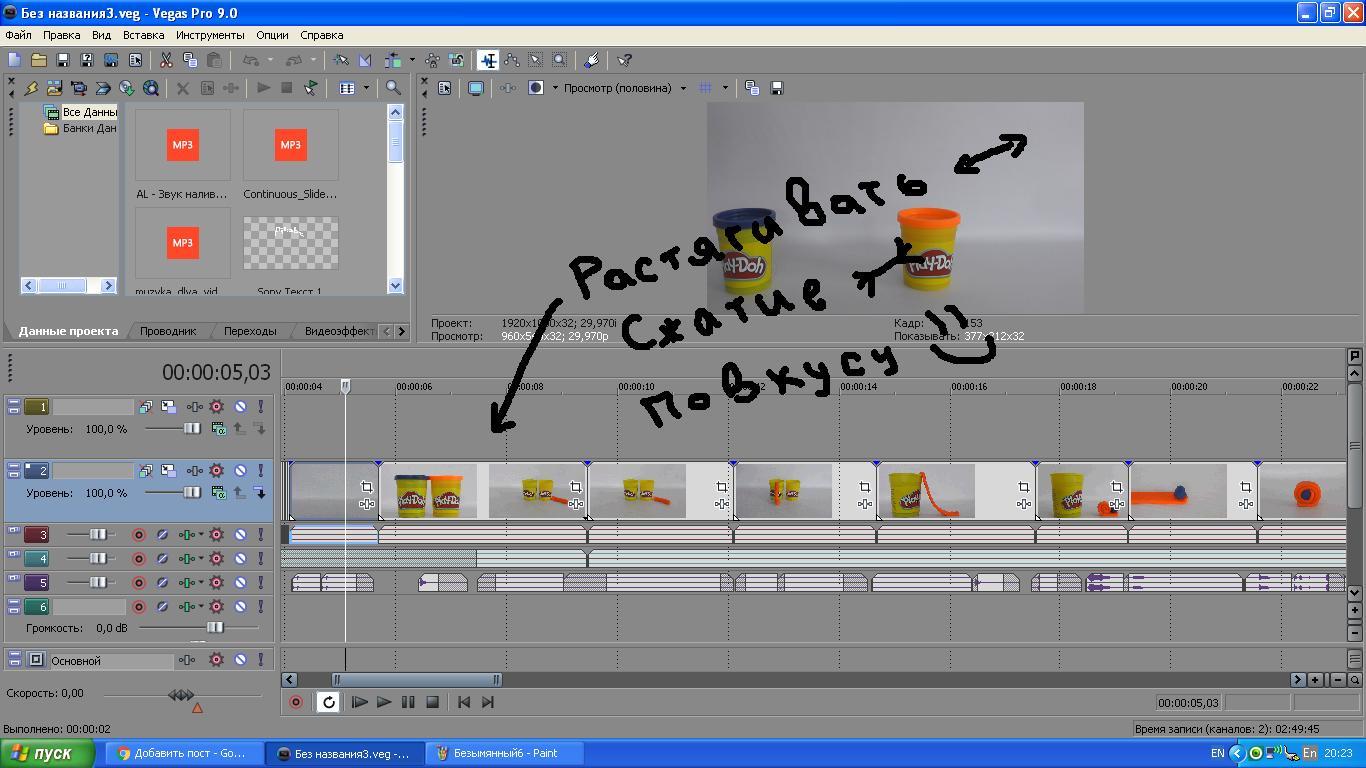Open Track FX dropdown on audio track 3

201,535
